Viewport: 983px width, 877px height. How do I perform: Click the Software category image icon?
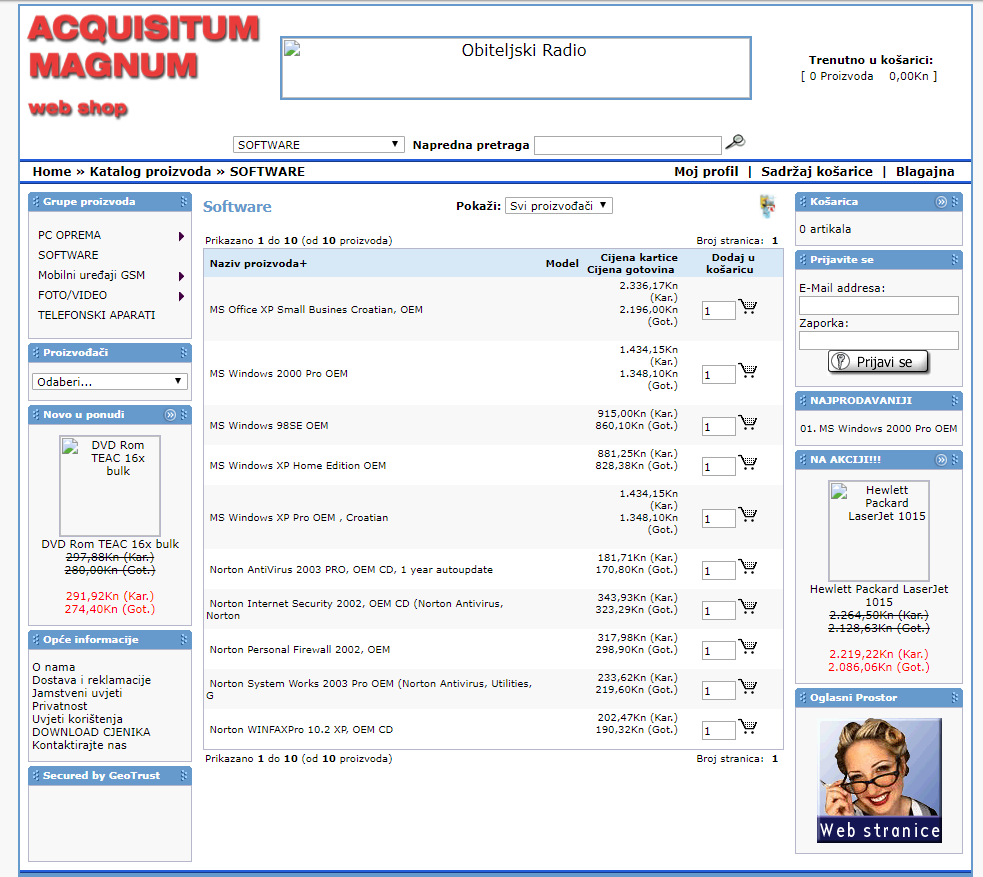(767, 207)
